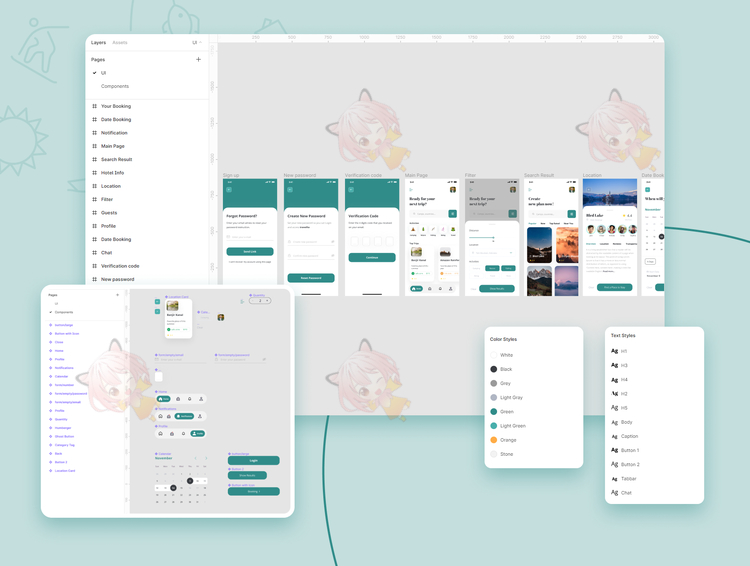Select the Button 2 text style
This screenshot has width=750, height=566.
tap(625, 464)
